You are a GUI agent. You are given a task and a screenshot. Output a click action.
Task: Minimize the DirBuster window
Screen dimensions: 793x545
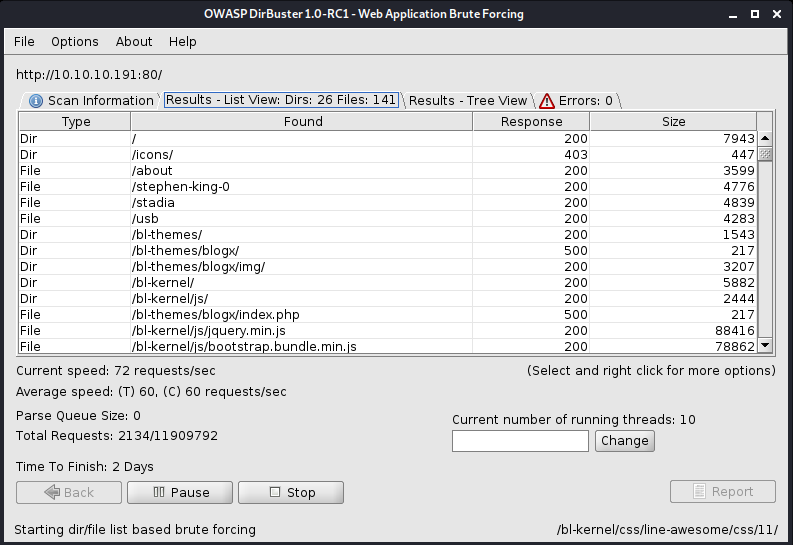click(733, 14)
